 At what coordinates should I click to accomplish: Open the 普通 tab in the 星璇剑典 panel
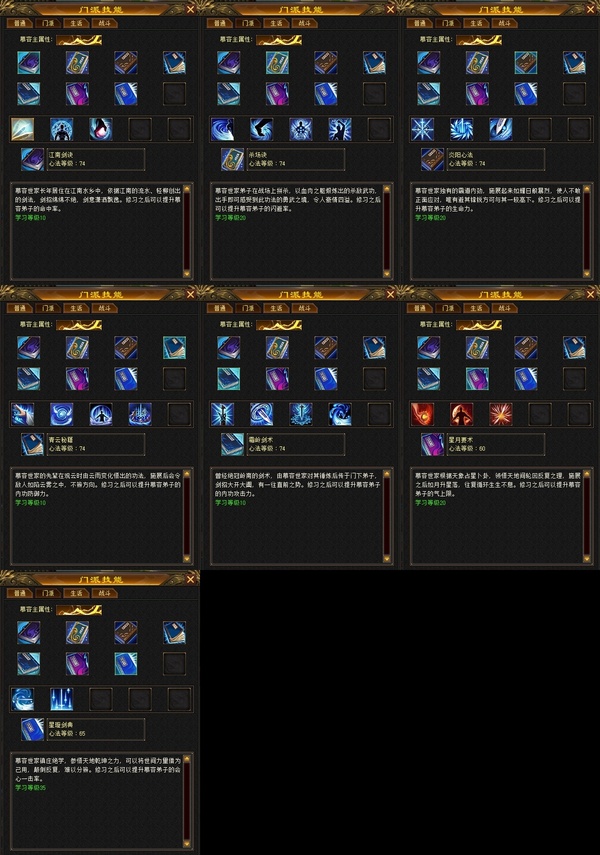pyautogui.click(x=20, y=593)
